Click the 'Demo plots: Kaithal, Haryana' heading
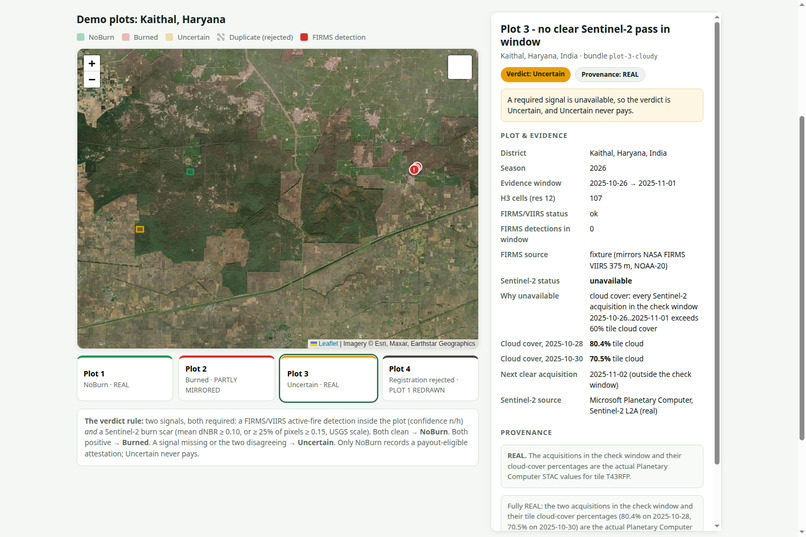This screenshot has height=537, width=806. point(151,20)
